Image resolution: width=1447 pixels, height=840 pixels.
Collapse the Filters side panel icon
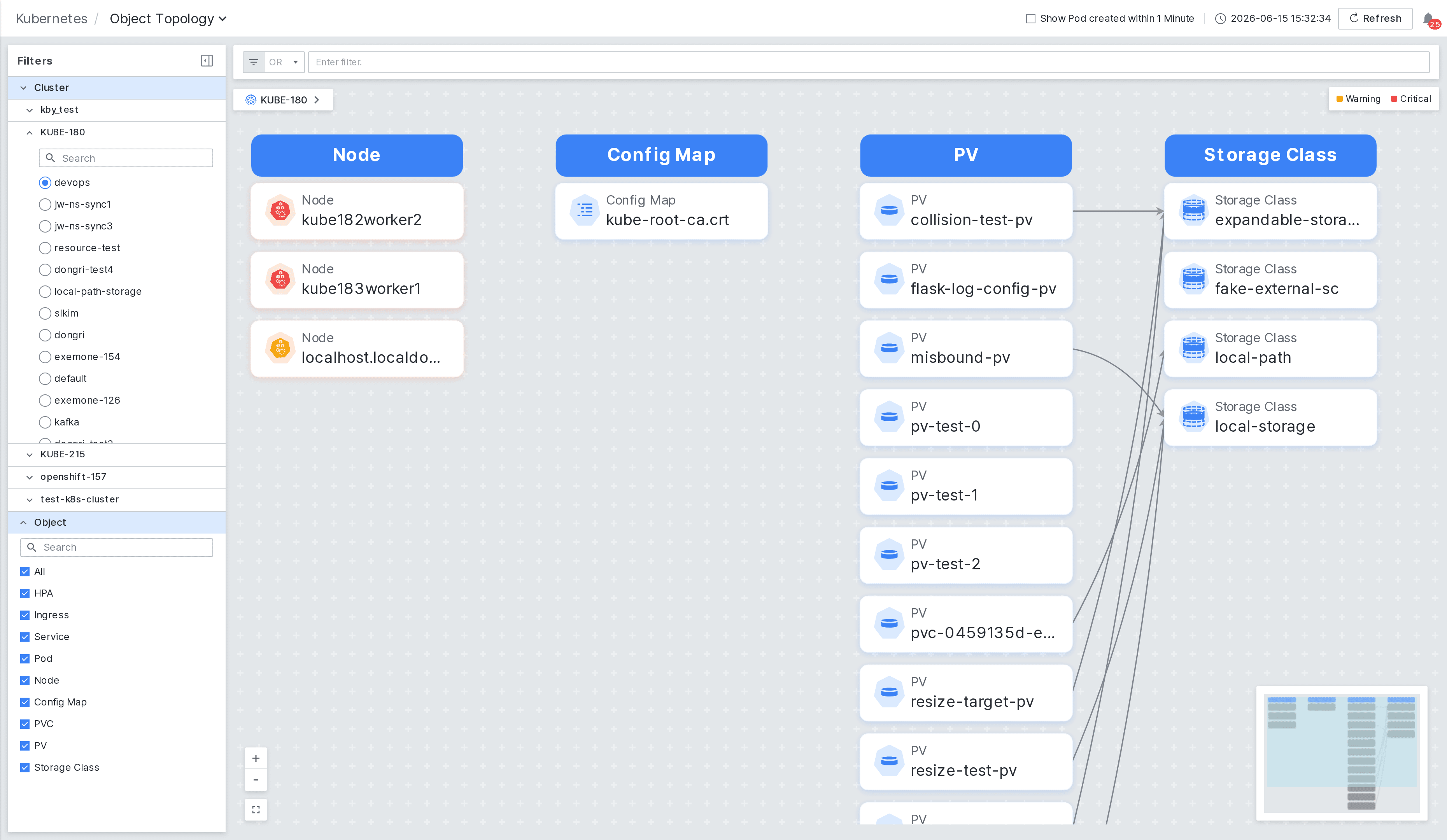click(x=207, y=61)
